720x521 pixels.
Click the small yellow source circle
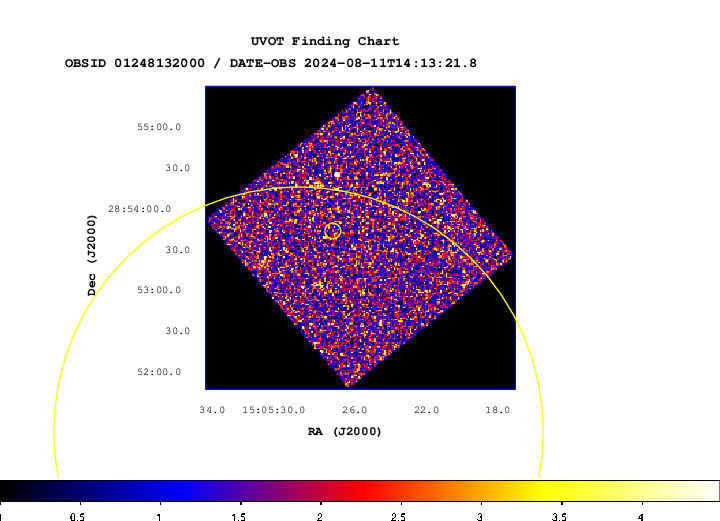pyautogui.click(x=332, y=231)
